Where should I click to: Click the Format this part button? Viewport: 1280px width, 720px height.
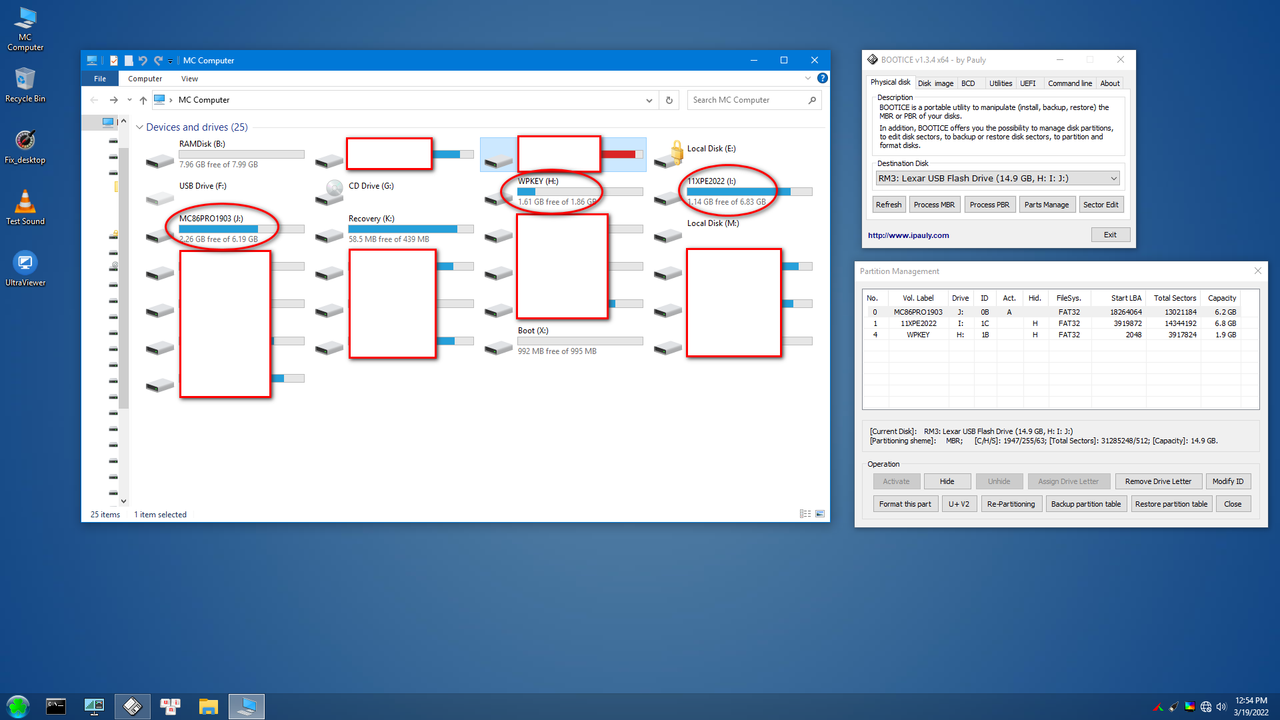pos(905,504)
